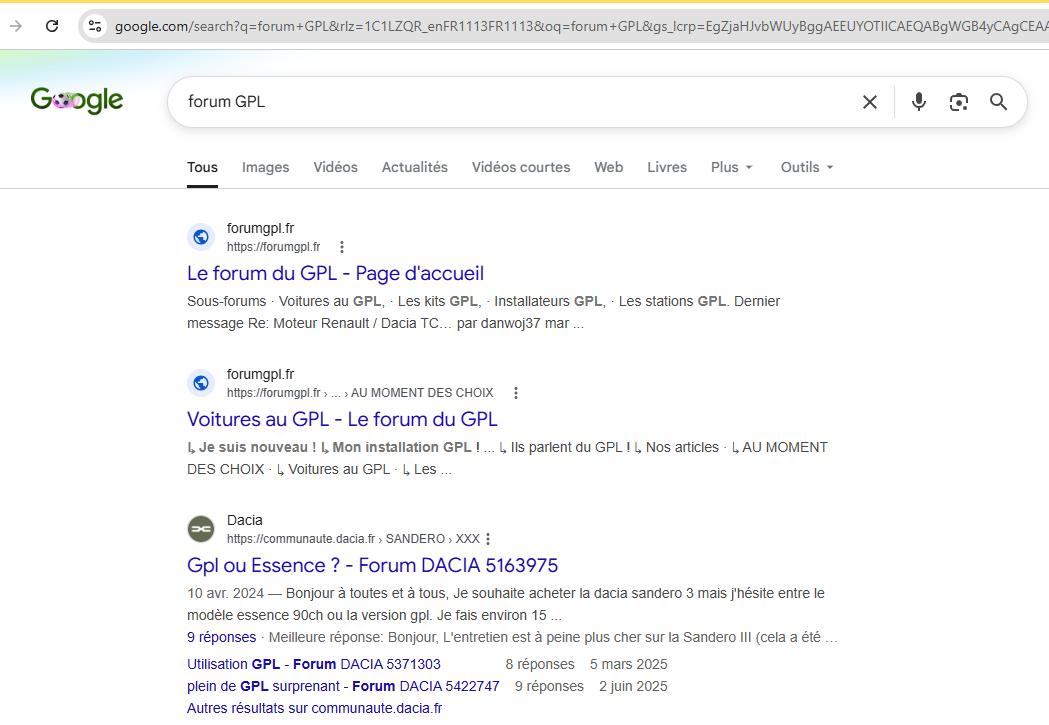Open 'Gpl ou Essence ? - Forum DACIA' result

coord(372,566)
